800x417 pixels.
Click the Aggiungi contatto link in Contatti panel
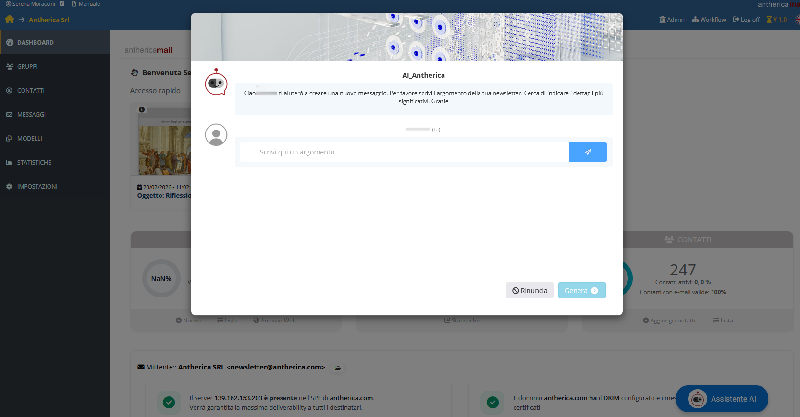tap(669, 321)
